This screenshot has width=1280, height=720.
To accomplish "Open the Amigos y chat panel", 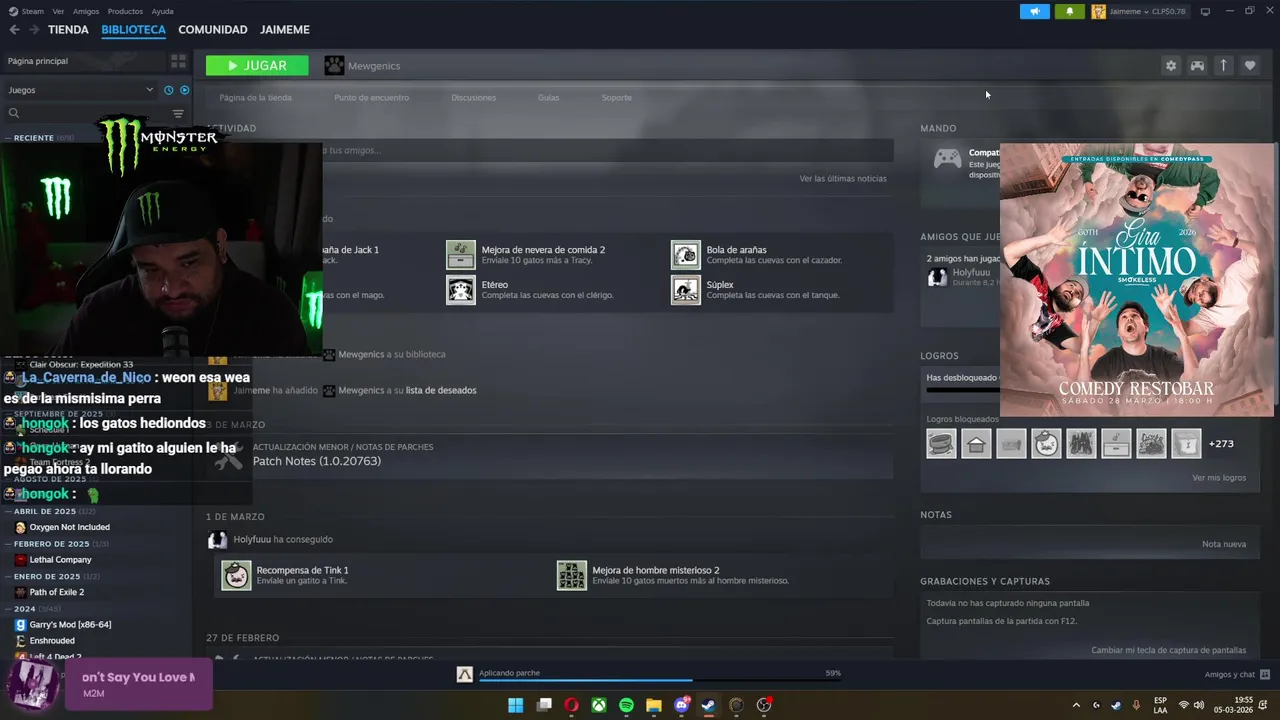I will 1237,675.
